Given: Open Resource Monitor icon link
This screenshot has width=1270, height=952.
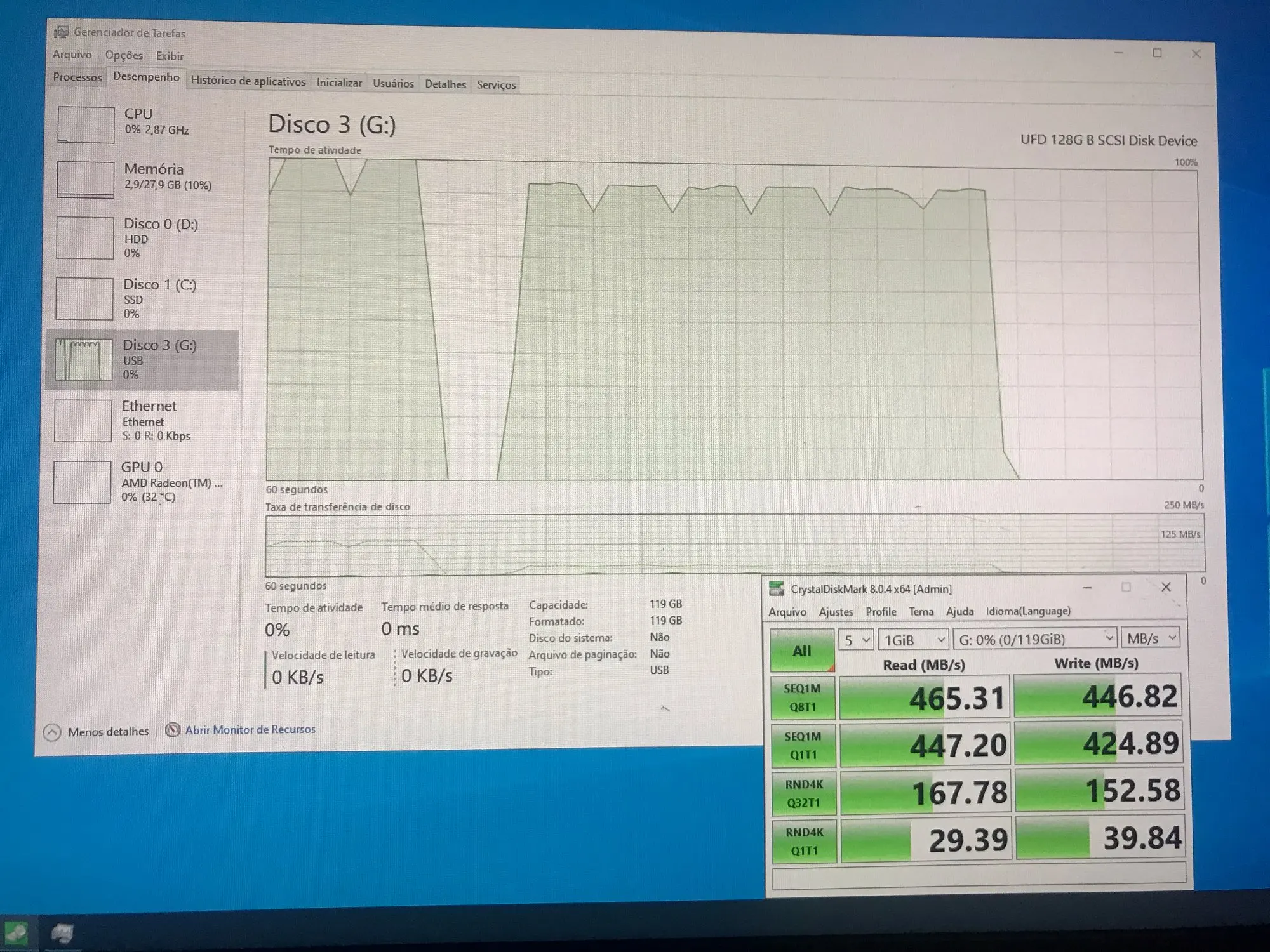Looking at the screenshot, I should point(173,730).
